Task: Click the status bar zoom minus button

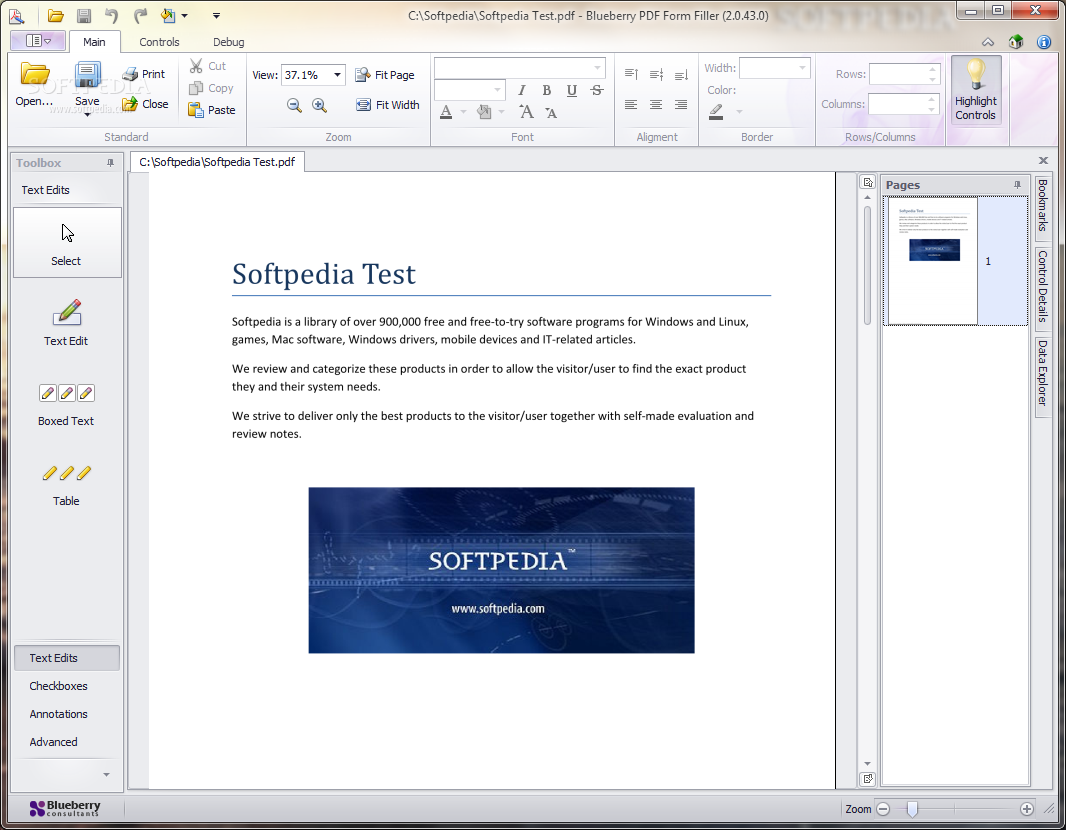Action: pyautogui.click(x=883, y=809)
